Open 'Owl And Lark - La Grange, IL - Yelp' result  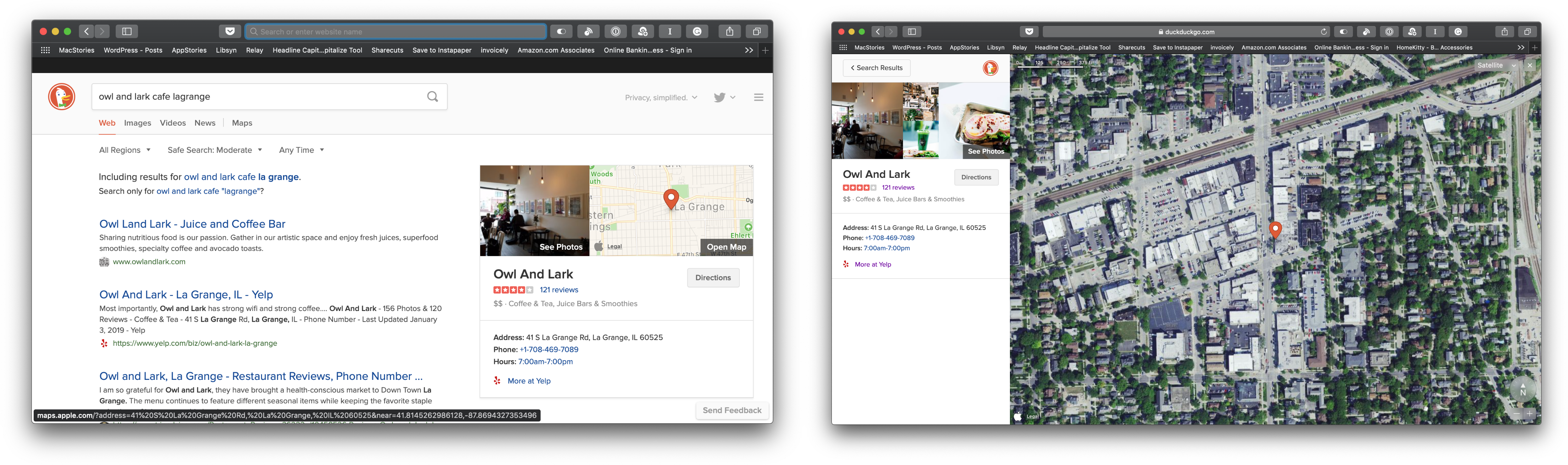coord(186,295)
